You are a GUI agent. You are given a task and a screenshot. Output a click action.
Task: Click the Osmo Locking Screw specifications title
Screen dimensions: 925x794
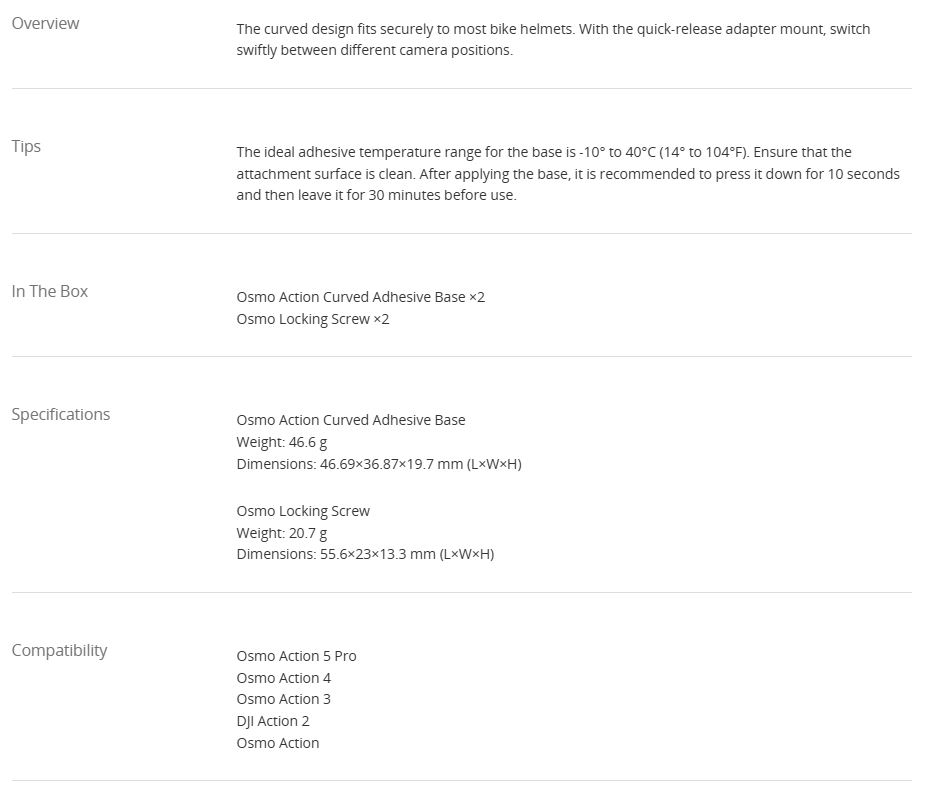coord(303,511)
